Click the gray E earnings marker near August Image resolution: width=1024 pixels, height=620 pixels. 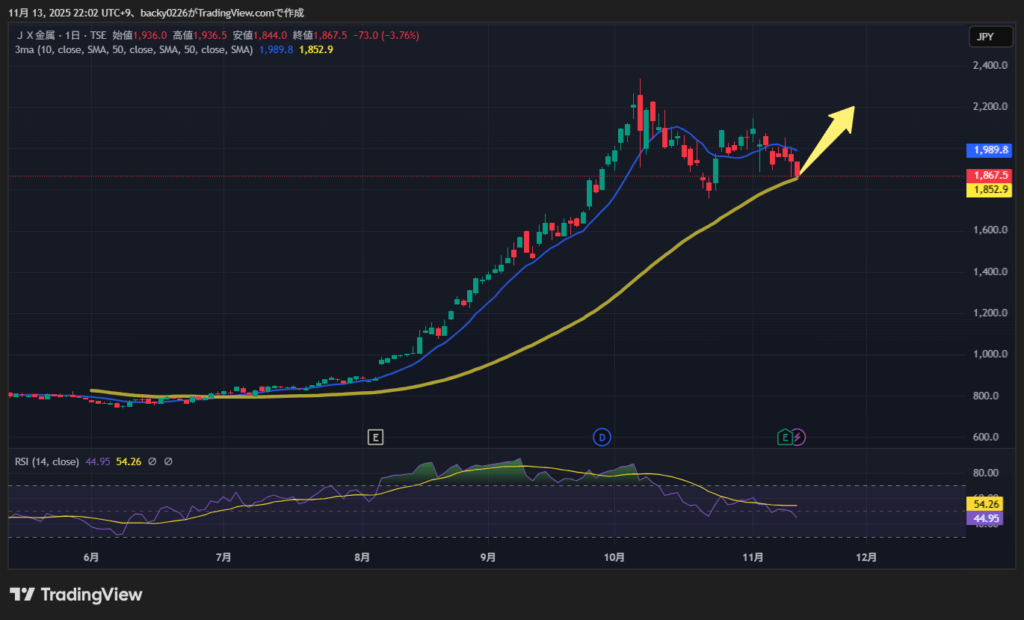375,437
